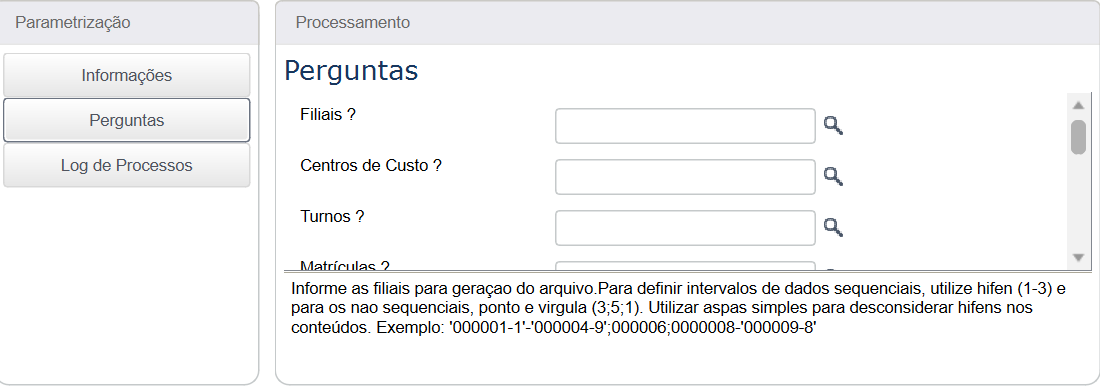Click the "Turnos ?" label
Viewport: 1100px width, 388px height.
coord(332,217)
